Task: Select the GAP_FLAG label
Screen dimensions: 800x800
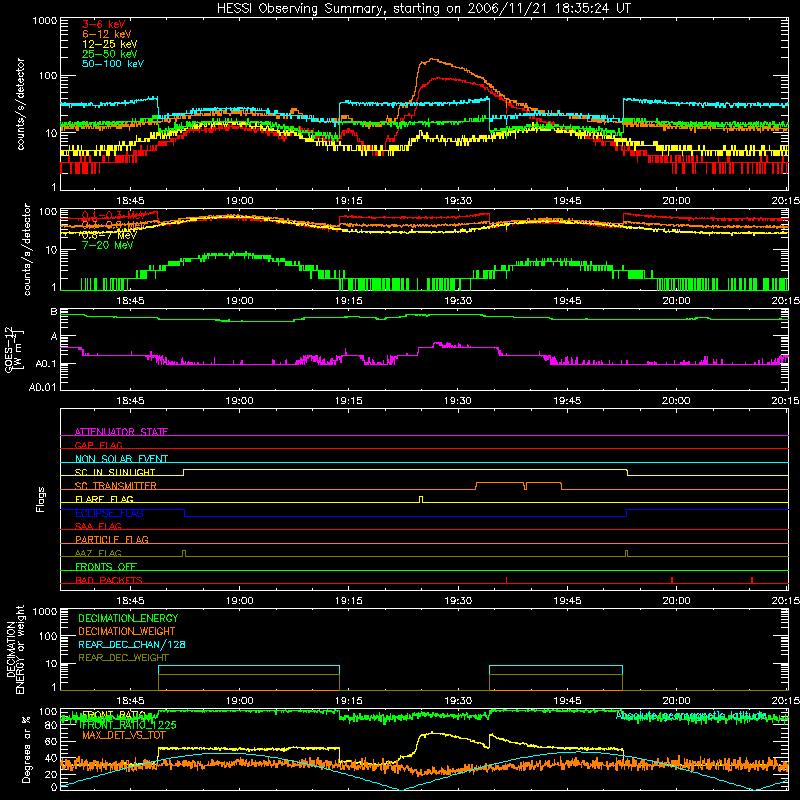Action: [98, 445]
